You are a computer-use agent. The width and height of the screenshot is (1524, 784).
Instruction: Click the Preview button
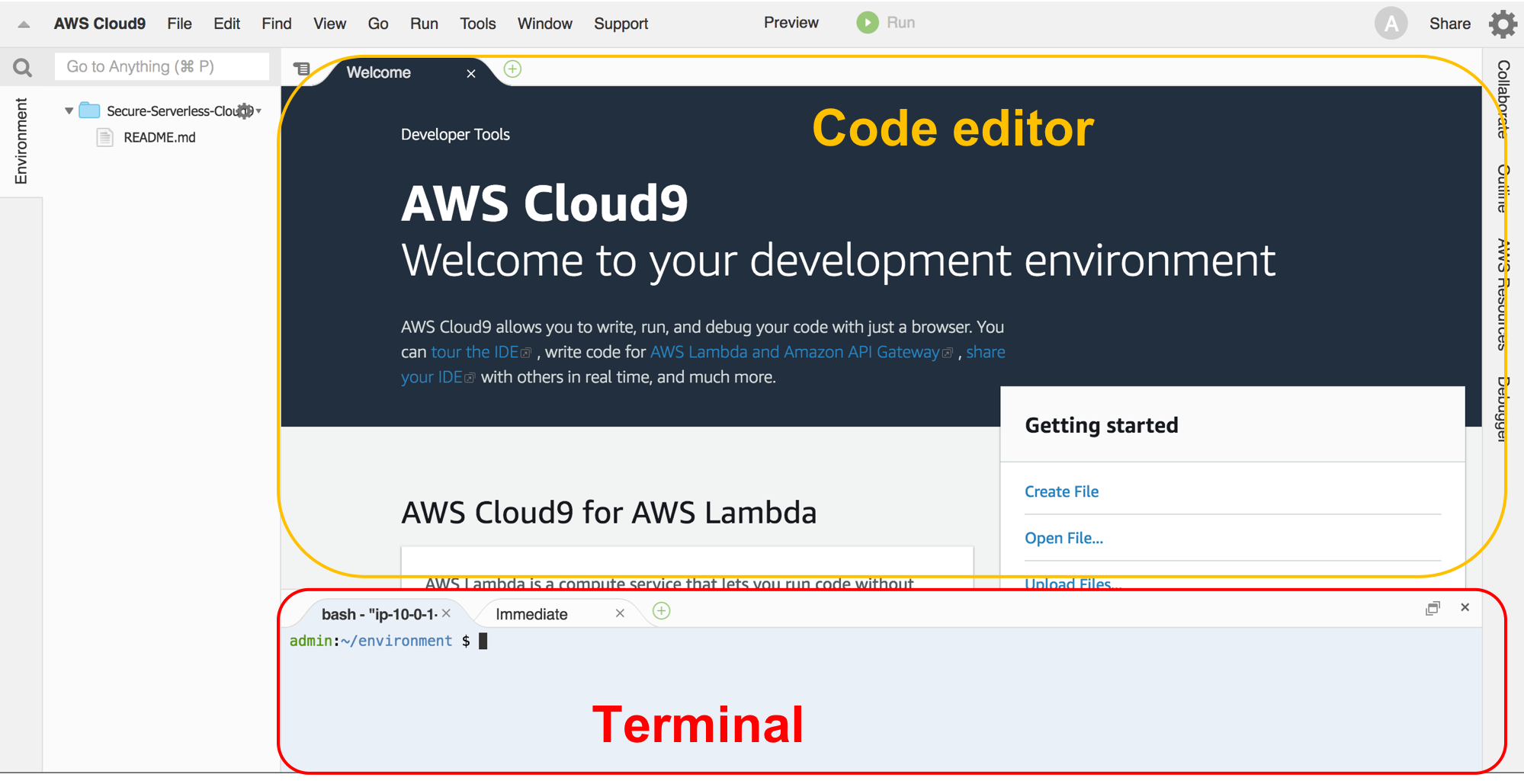click(791, 23)
